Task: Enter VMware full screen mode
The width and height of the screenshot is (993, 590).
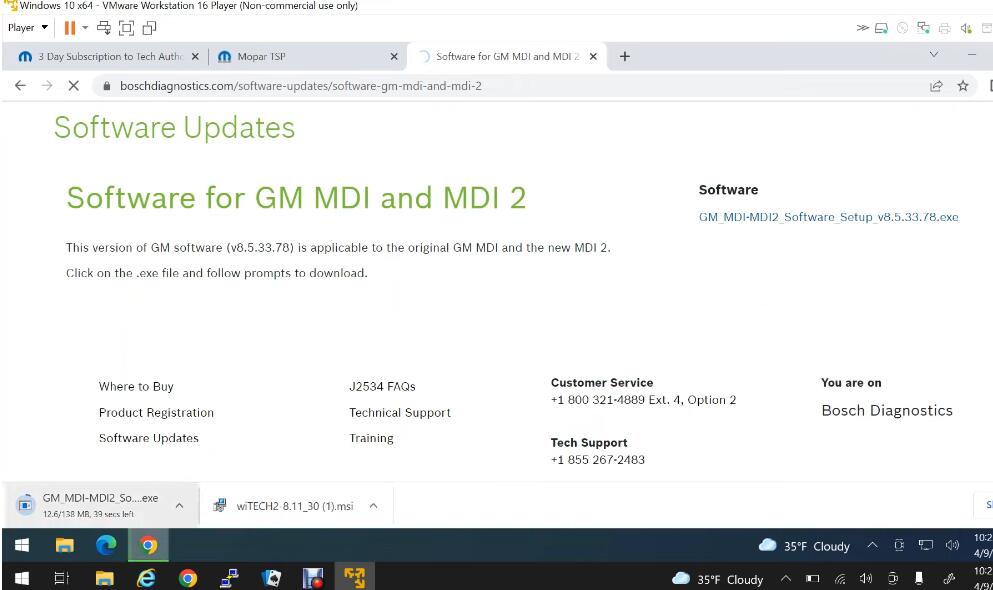Action: pyautogui.click(x=127, y=28)
